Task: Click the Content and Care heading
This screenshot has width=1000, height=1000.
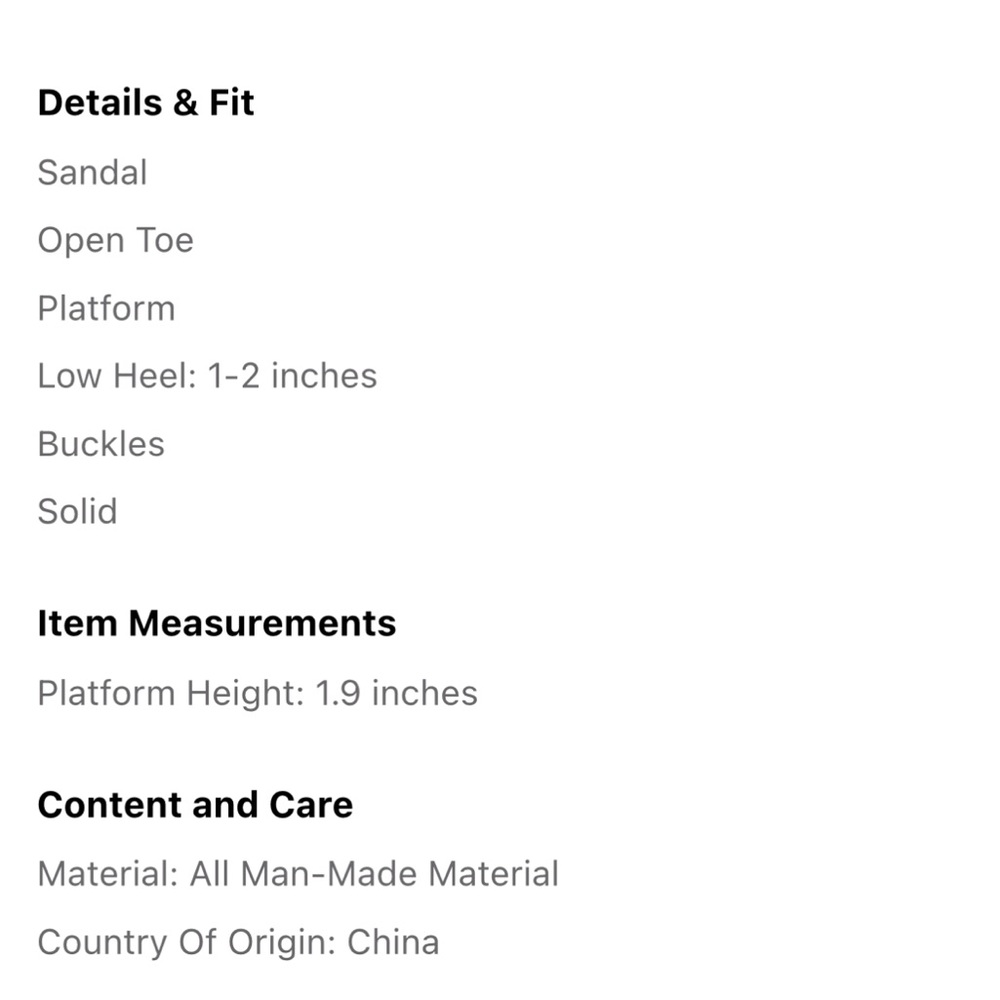Action: (x=195, y=805)
